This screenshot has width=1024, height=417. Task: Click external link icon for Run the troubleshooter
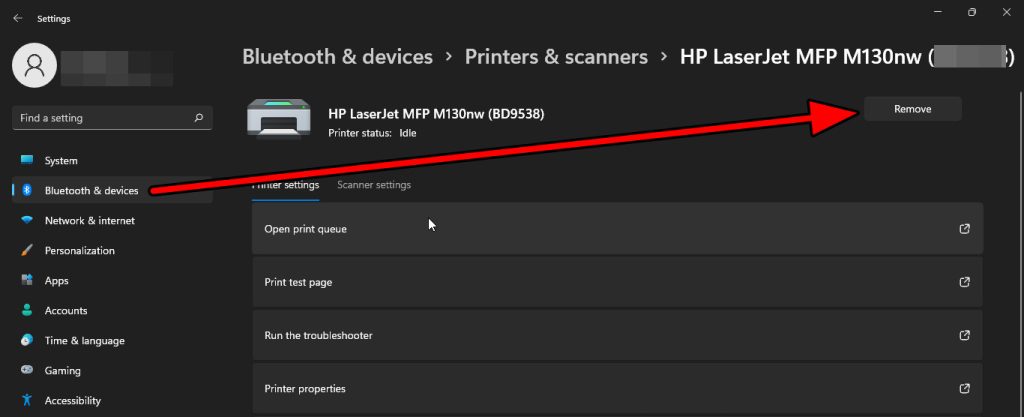pos(964,335)
